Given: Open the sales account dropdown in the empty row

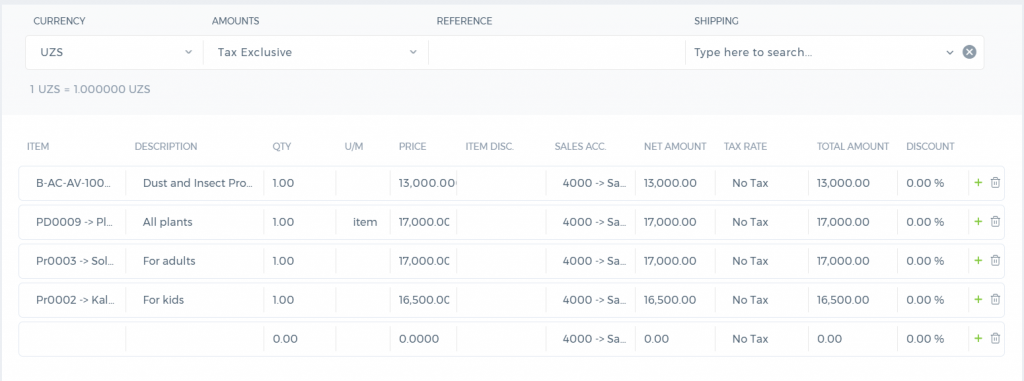Looking at the screenshot, I should tap(590, 339).
